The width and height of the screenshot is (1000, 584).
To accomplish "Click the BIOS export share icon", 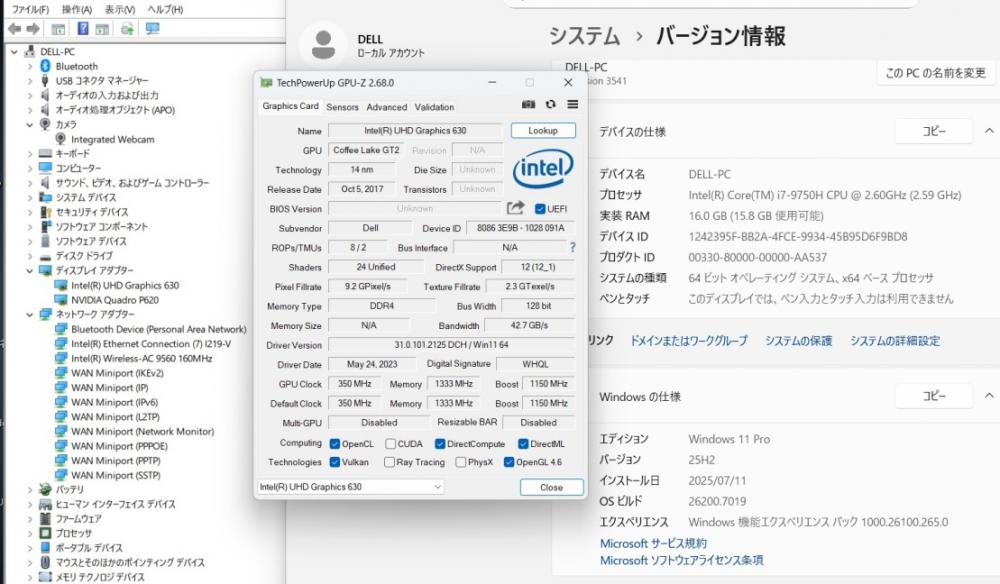I will point(515,208).
